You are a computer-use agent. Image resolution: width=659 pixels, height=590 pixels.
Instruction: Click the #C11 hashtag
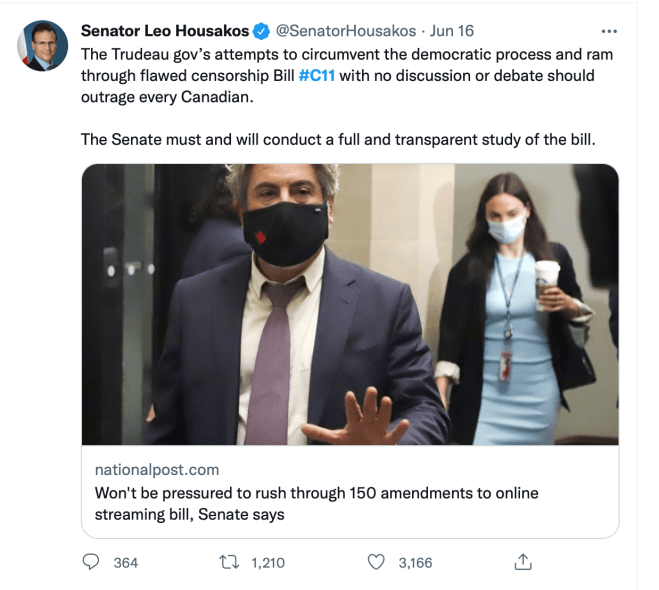point(316,76)
